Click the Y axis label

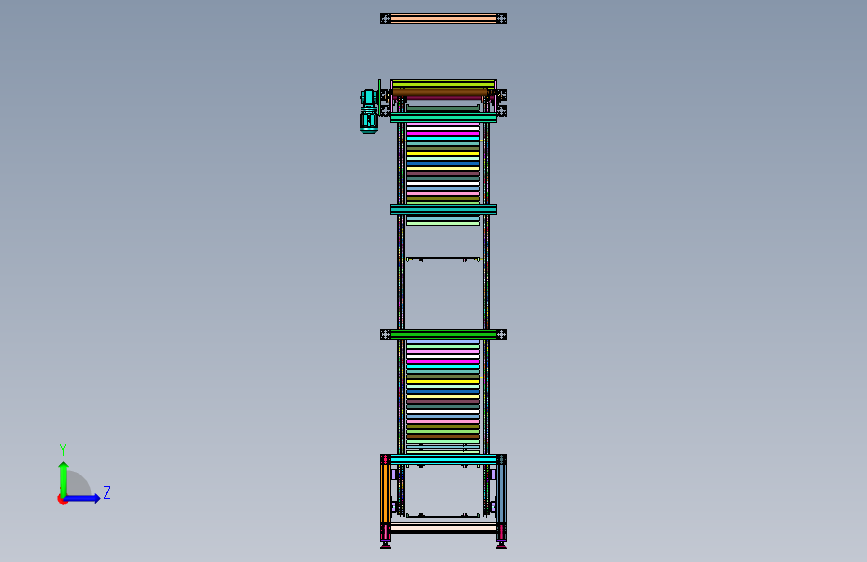pyautogui.click(x=63, y=450)
